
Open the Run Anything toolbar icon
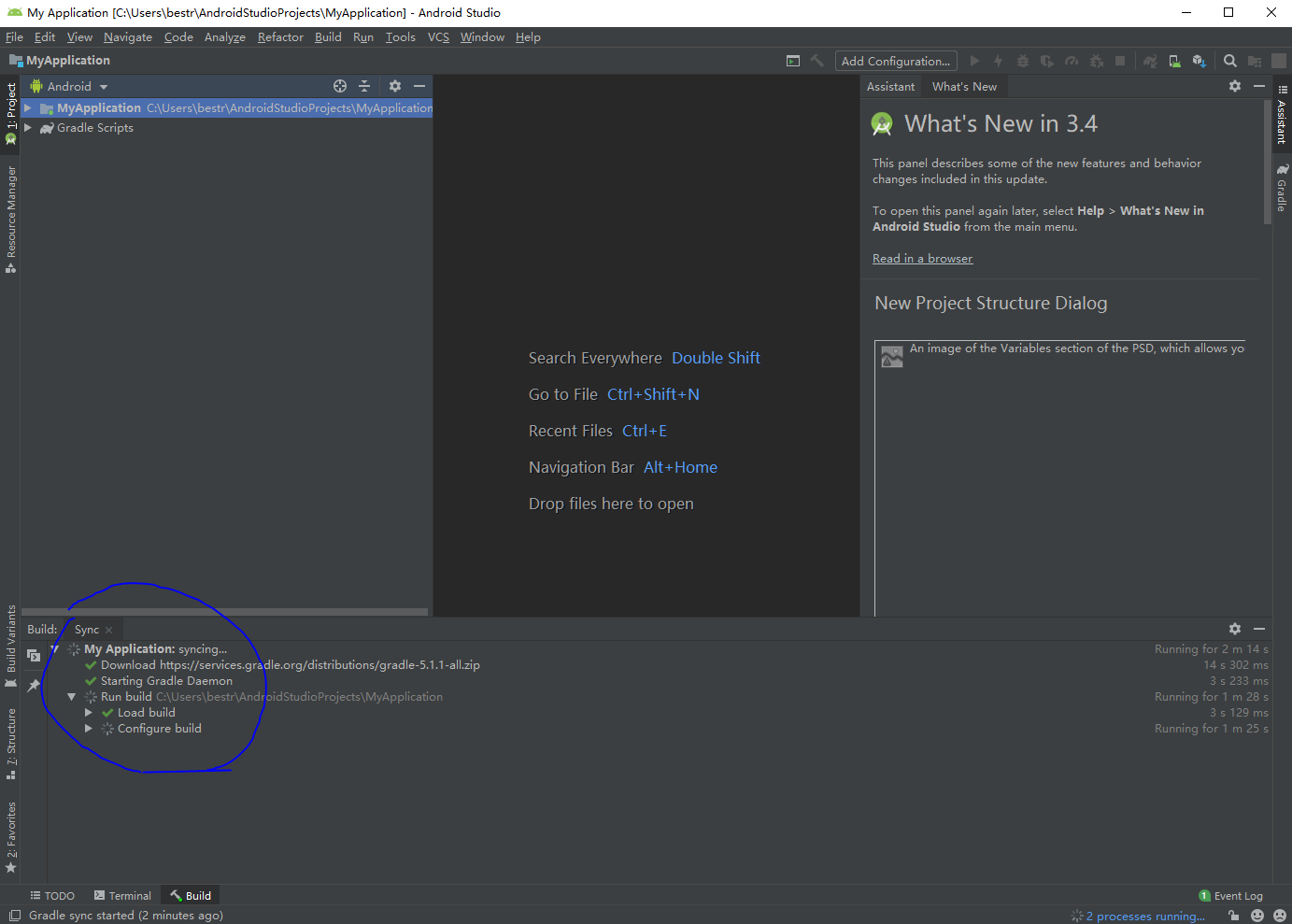pyautogui.click(x=793, y=61)
